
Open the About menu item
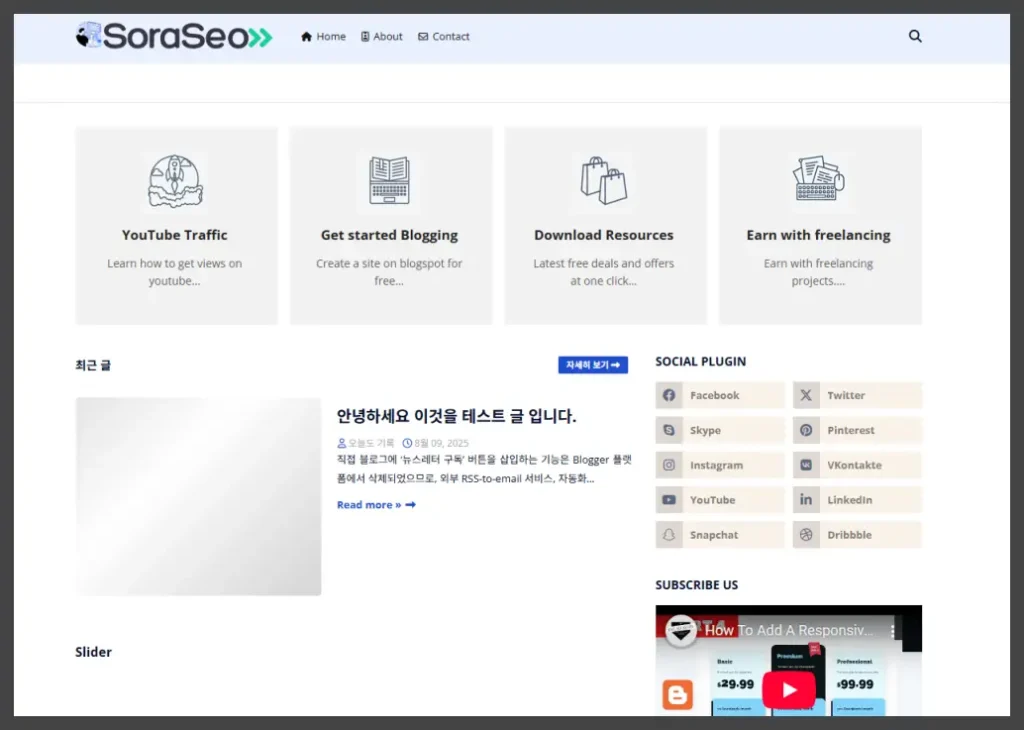(381, 37)
